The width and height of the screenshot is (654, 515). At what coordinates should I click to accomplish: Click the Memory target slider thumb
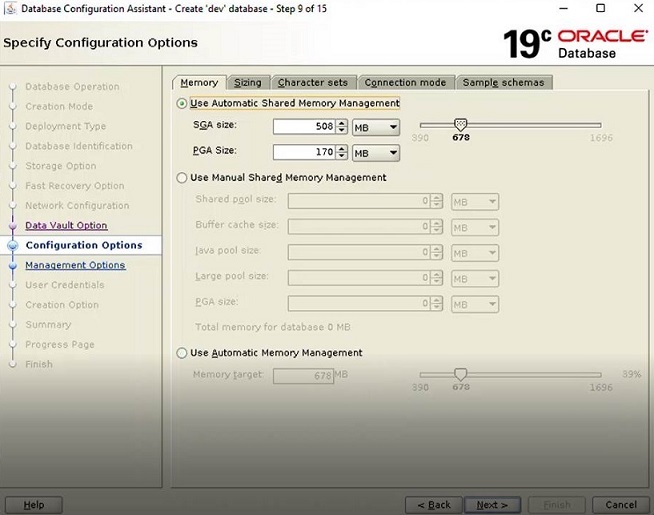tap(460, 374)
